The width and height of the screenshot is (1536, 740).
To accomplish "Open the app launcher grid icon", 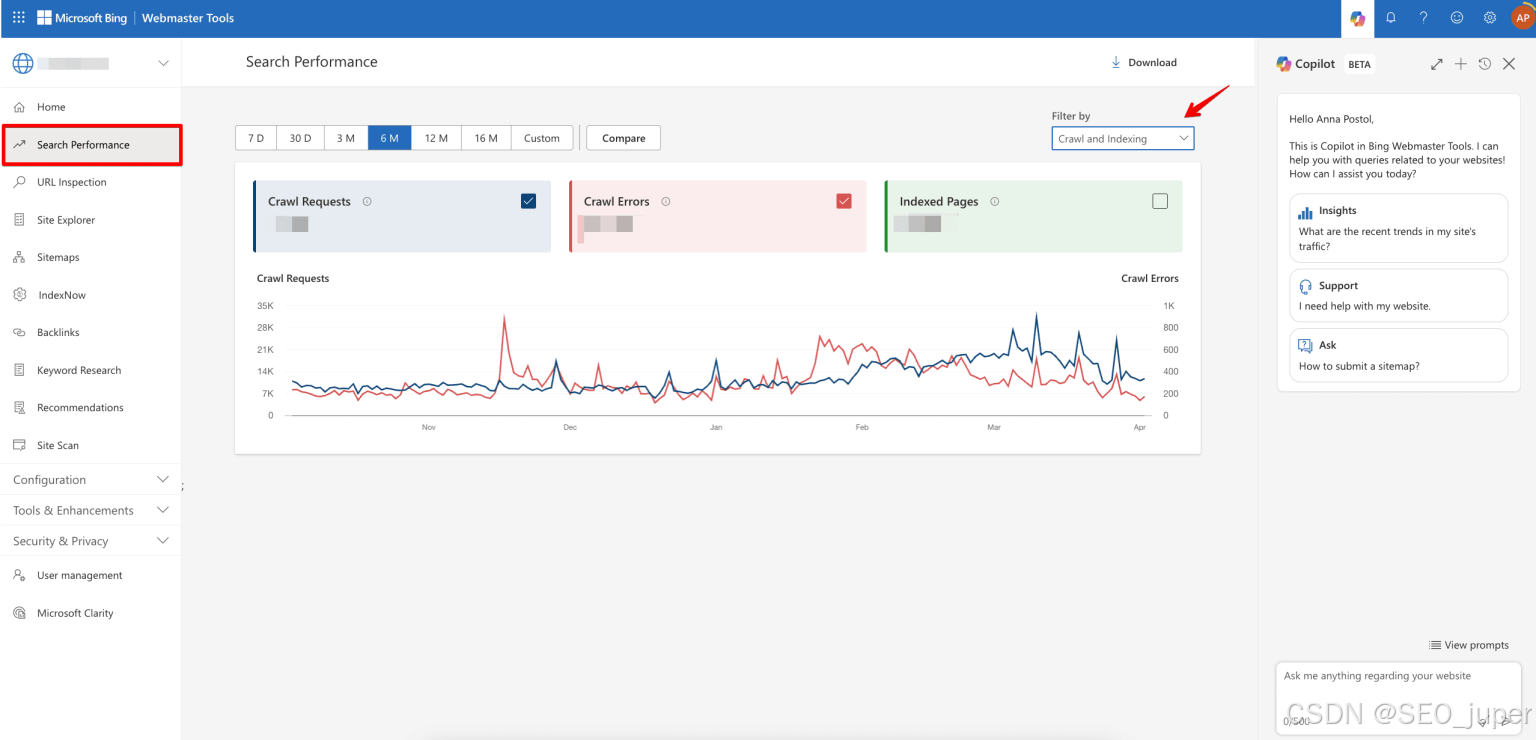I will click(19, 18).
